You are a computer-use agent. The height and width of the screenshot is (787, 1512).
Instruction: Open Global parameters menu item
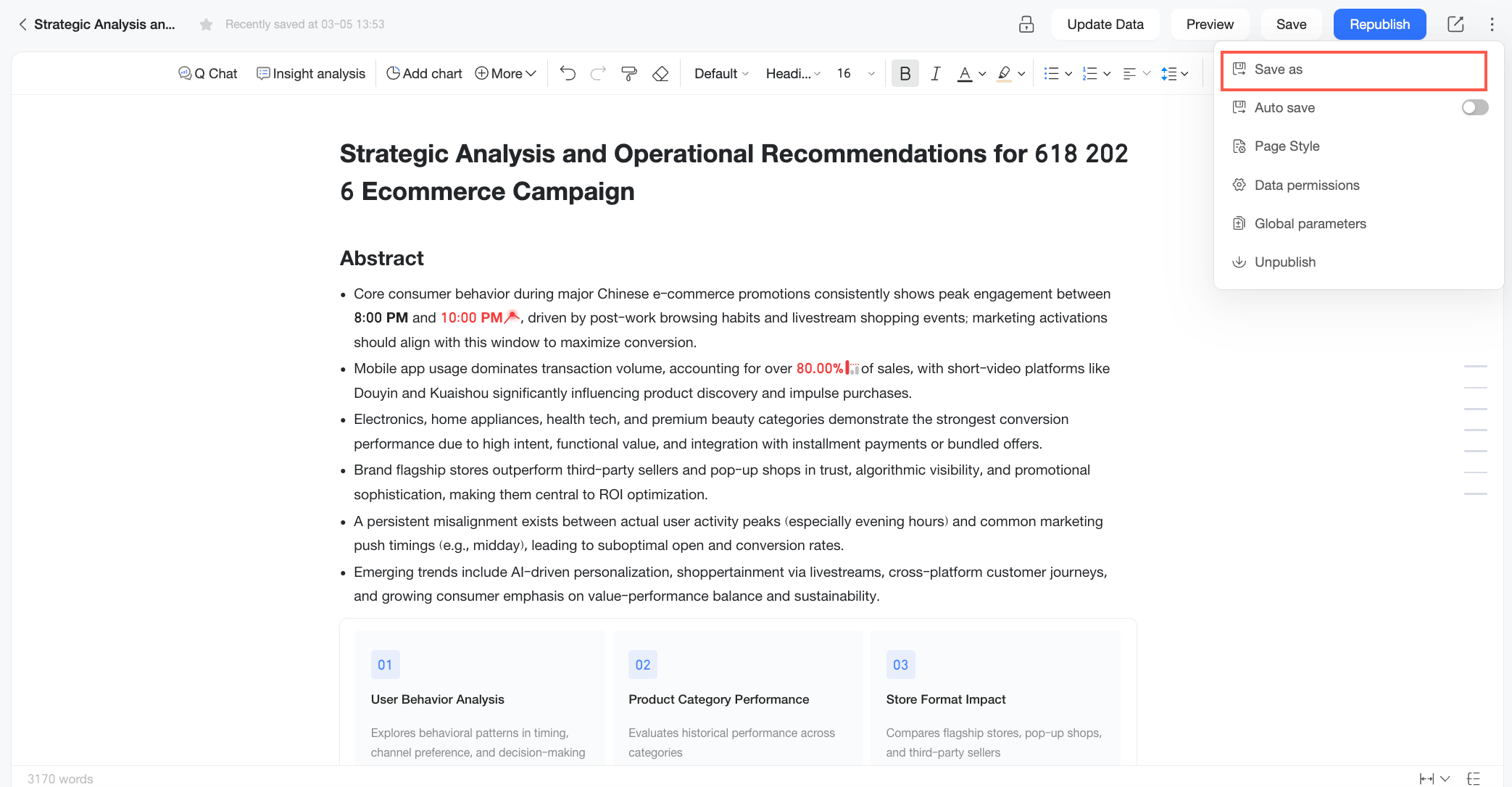[1358, 223]
